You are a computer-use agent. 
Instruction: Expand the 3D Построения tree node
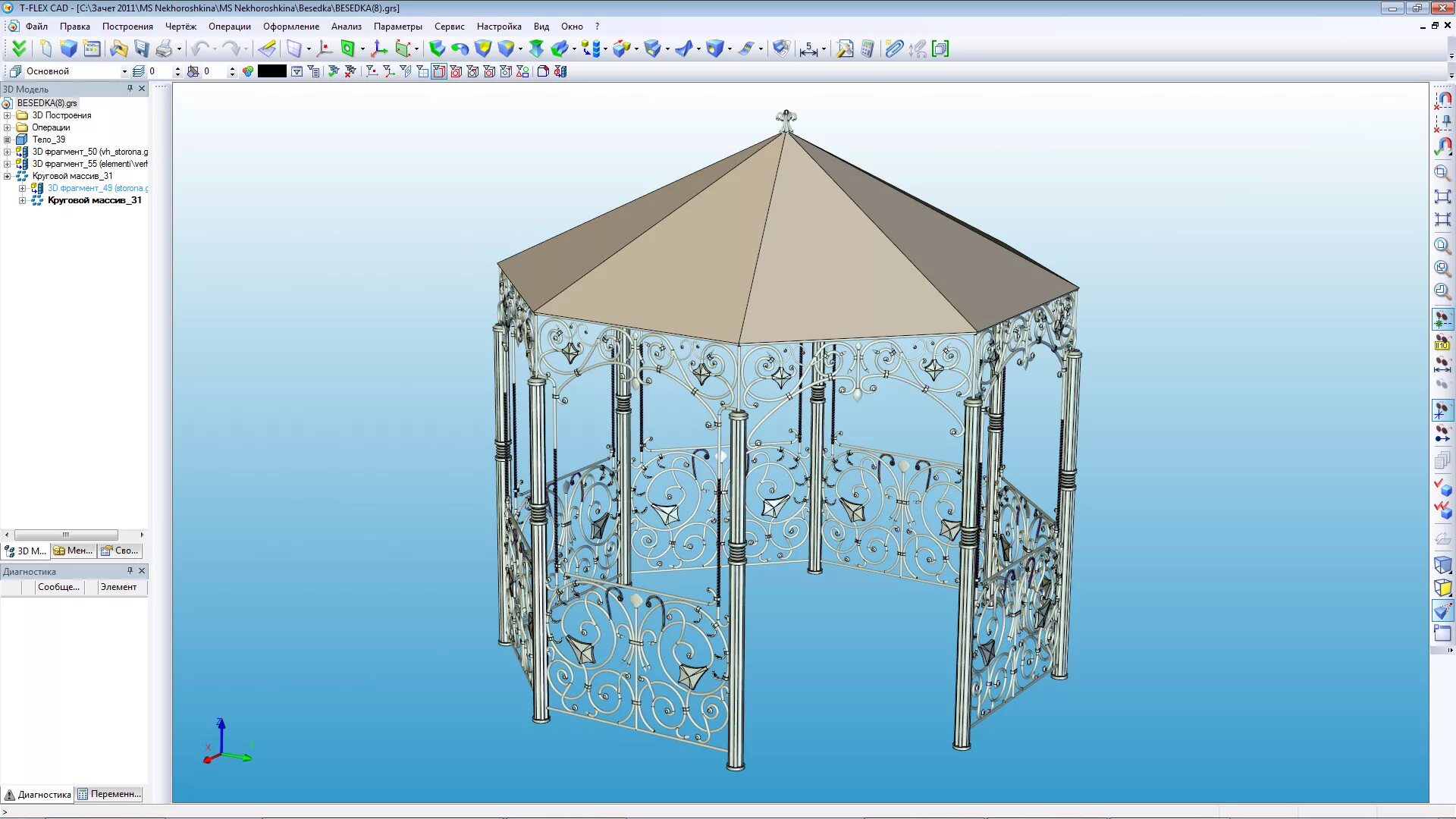(x=8, y=115)
